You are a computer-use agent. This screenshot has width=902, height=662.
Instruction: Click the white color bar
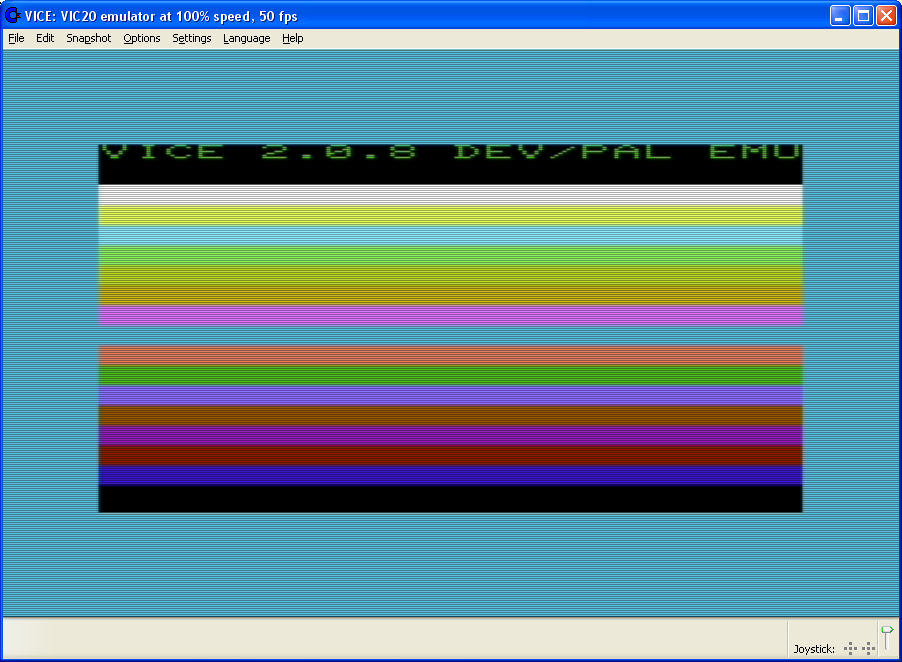(x=450, y=194)
